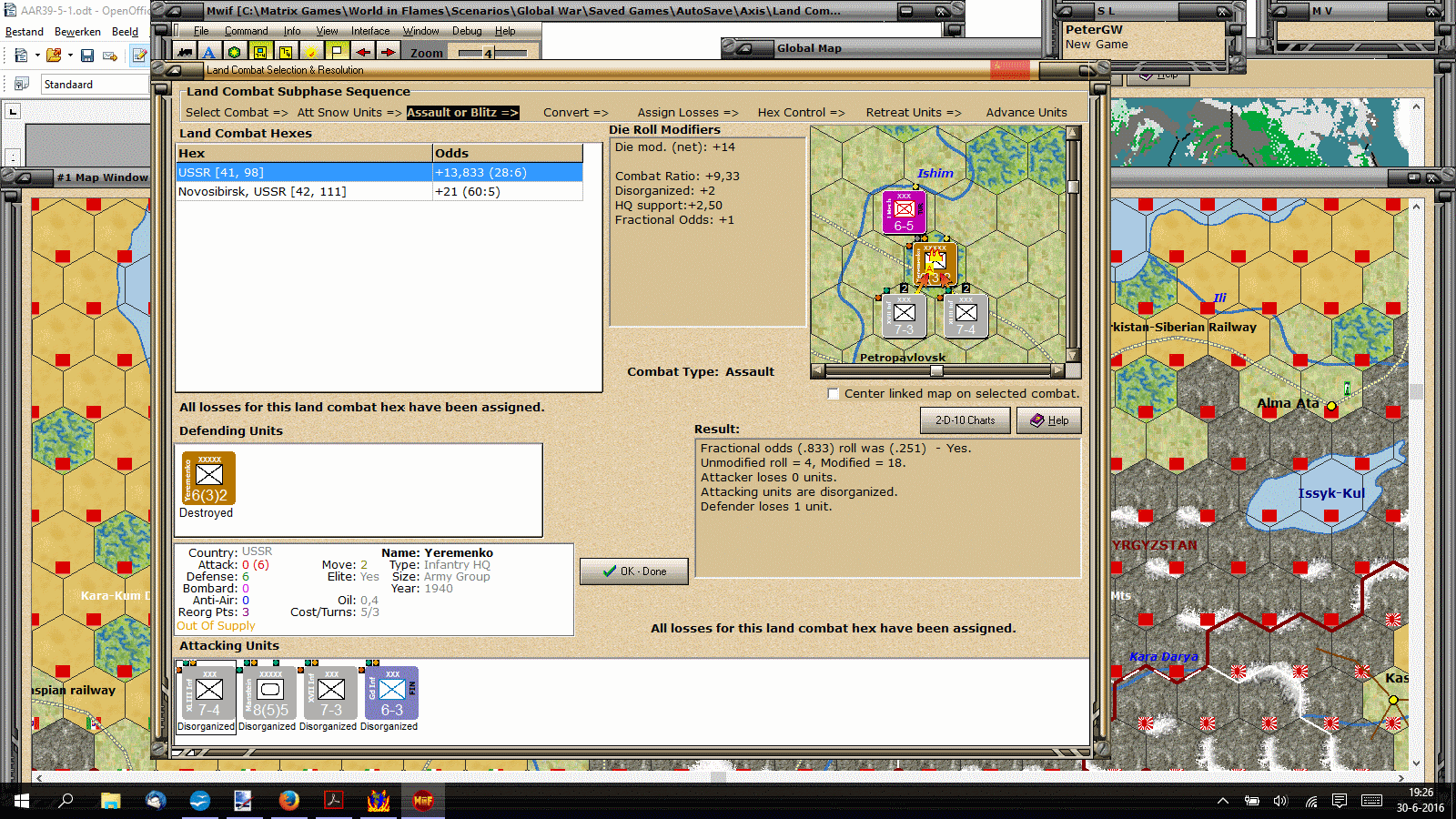The image size is (1456, 819).
Task: Open the Interface menu
Action: [x=370, y=31]
